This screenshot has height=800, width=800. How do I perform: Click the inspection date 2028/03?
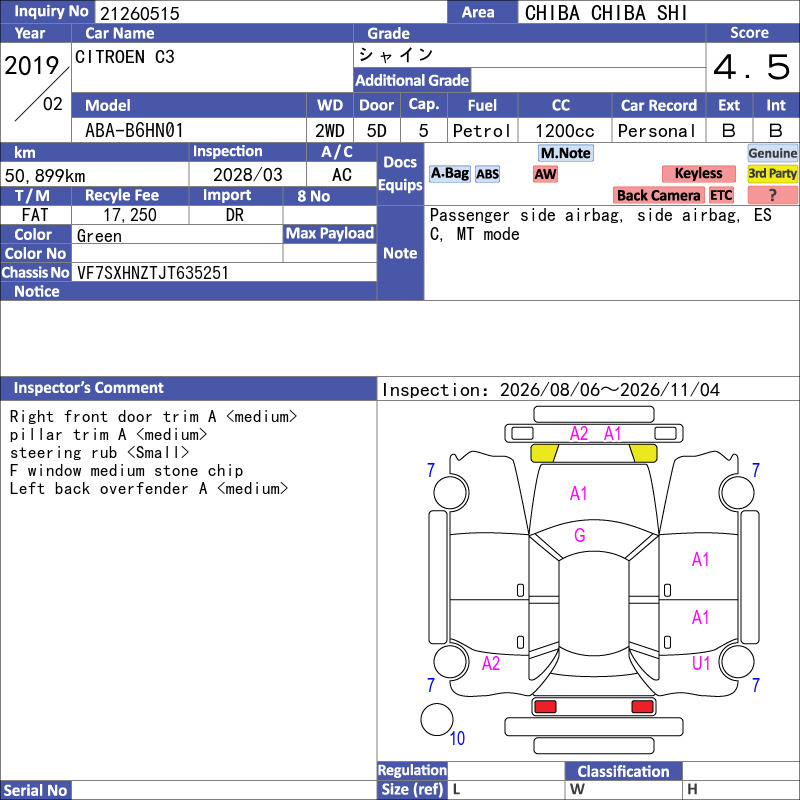tap(247, 175)
